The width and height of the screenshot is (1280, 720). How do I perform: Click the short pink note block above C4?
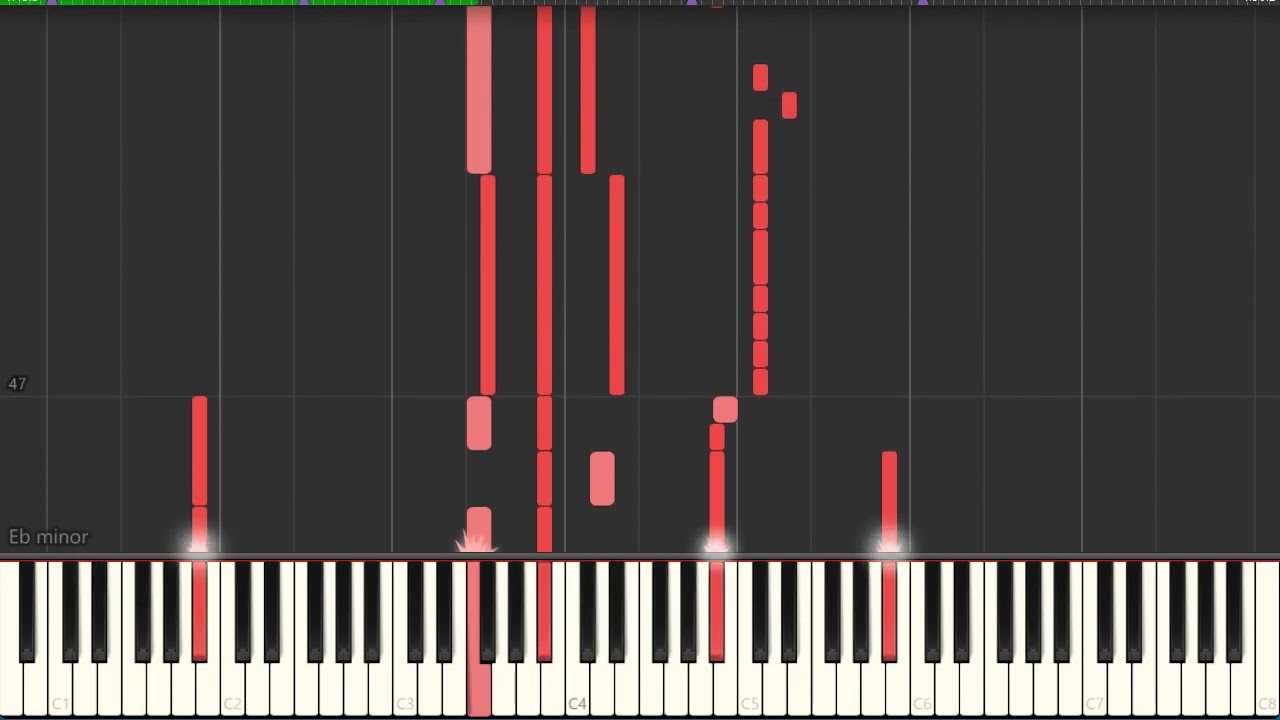pos(602,478)
